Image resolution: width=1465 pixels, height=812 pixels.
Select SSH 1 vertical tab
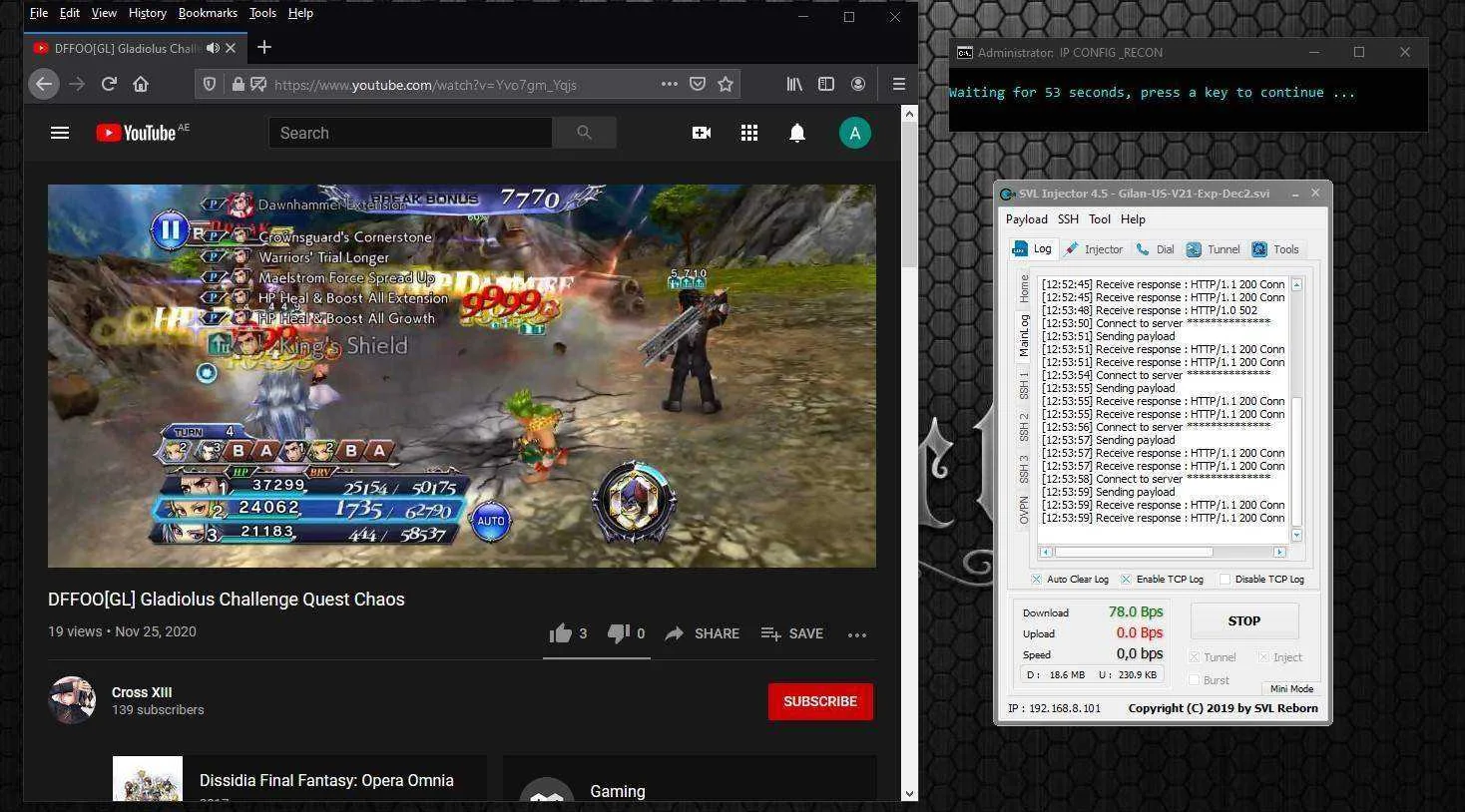pyautogui.click(x=1024, y=385)
